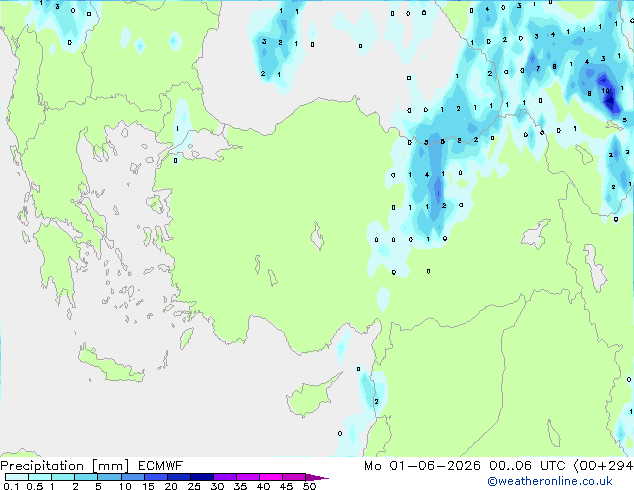The width and height of the screenshot is (634, 490).
Task: Click the 1–2 mm legend swatch
Action: 63,477
